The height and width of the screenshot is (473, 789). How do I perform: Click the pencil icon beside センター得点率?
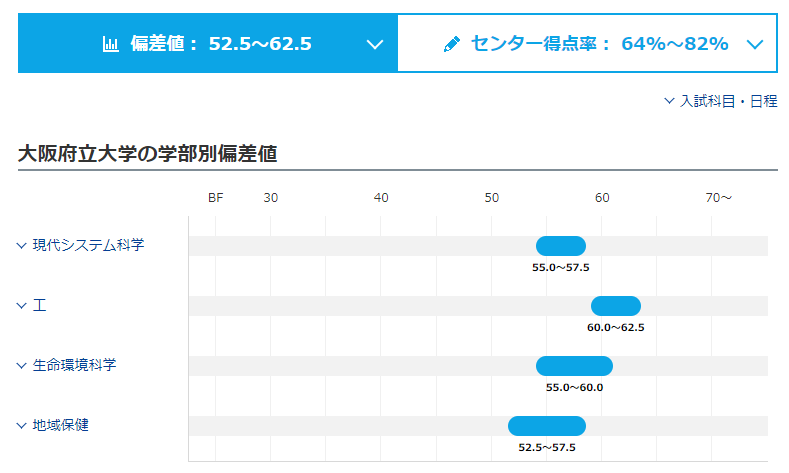tap(451, 44)
